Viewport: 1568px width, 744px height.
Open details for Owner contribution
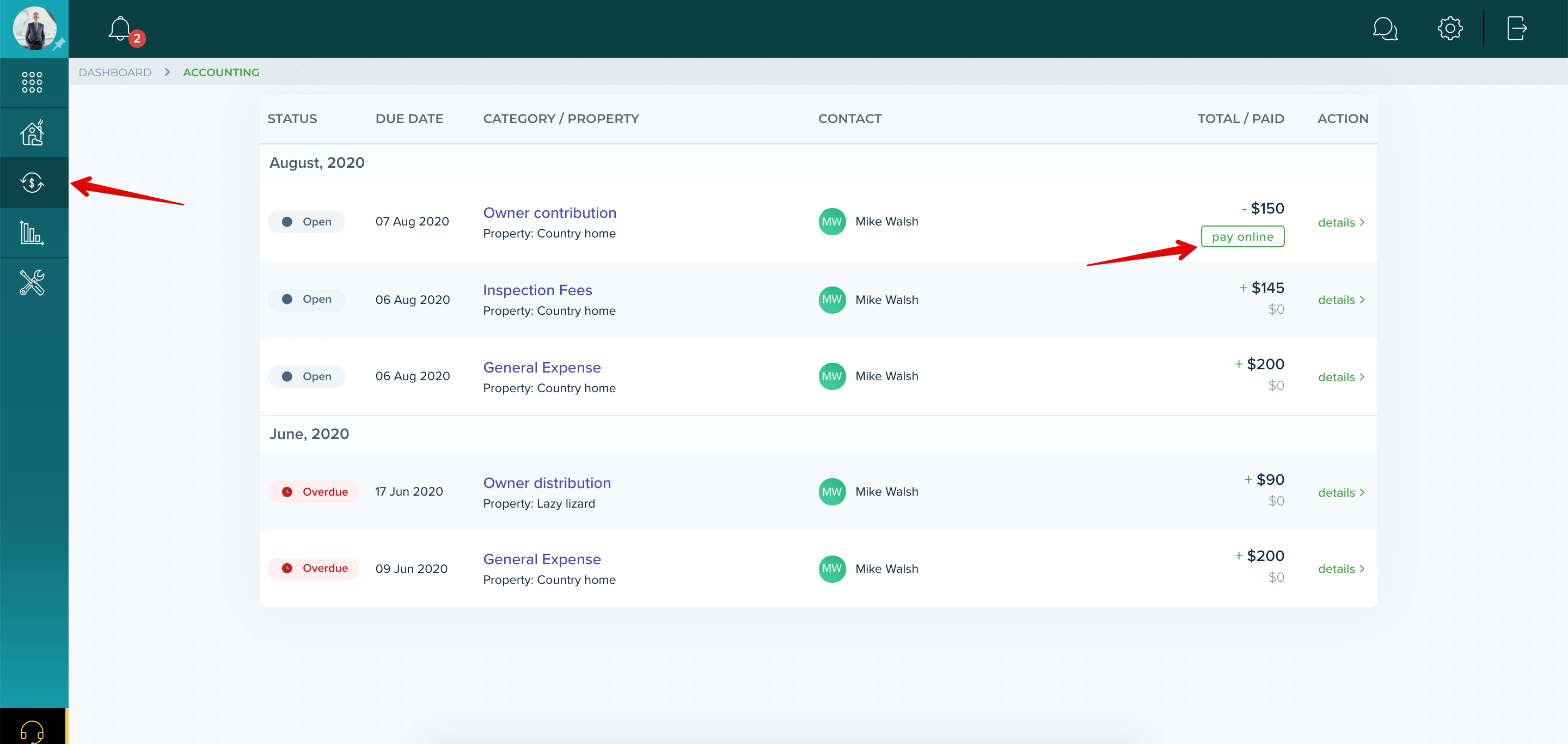(x=1341, y=222)
